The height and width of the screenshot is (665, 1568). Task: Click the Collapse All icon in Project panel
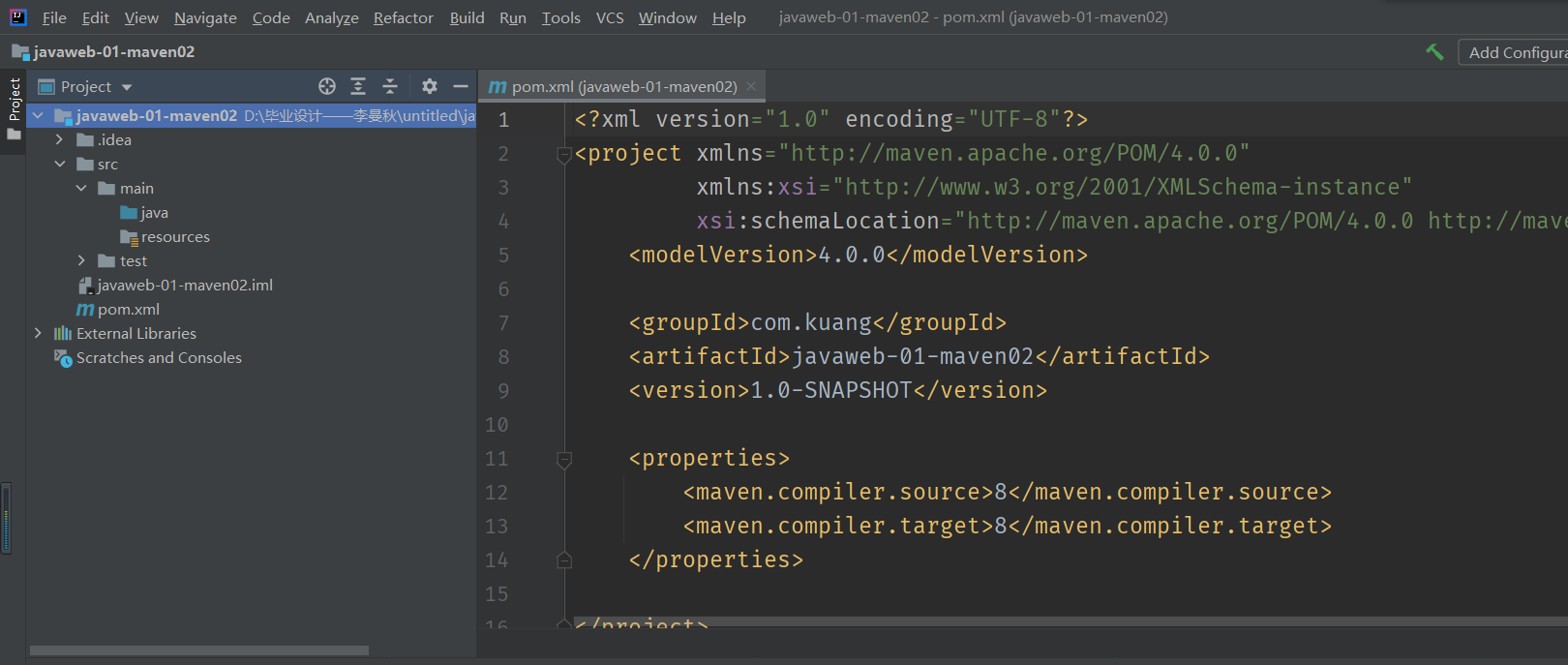[x=390, y=86]
